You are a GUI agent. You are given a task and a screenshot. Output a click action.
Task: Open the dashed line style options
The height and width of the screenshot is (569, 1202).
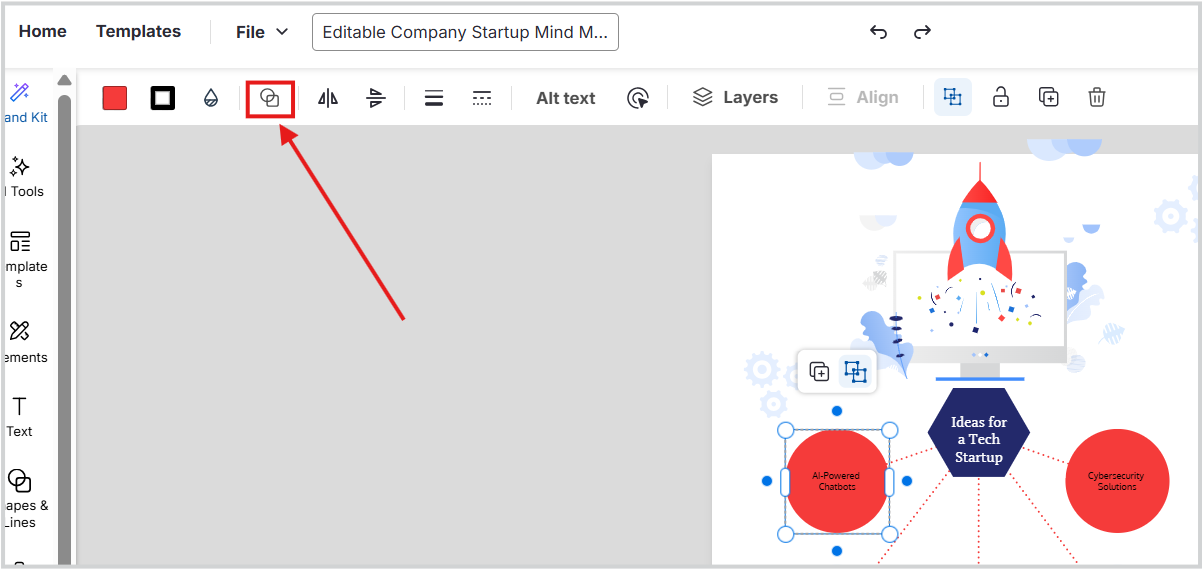(x=482, y=98)
